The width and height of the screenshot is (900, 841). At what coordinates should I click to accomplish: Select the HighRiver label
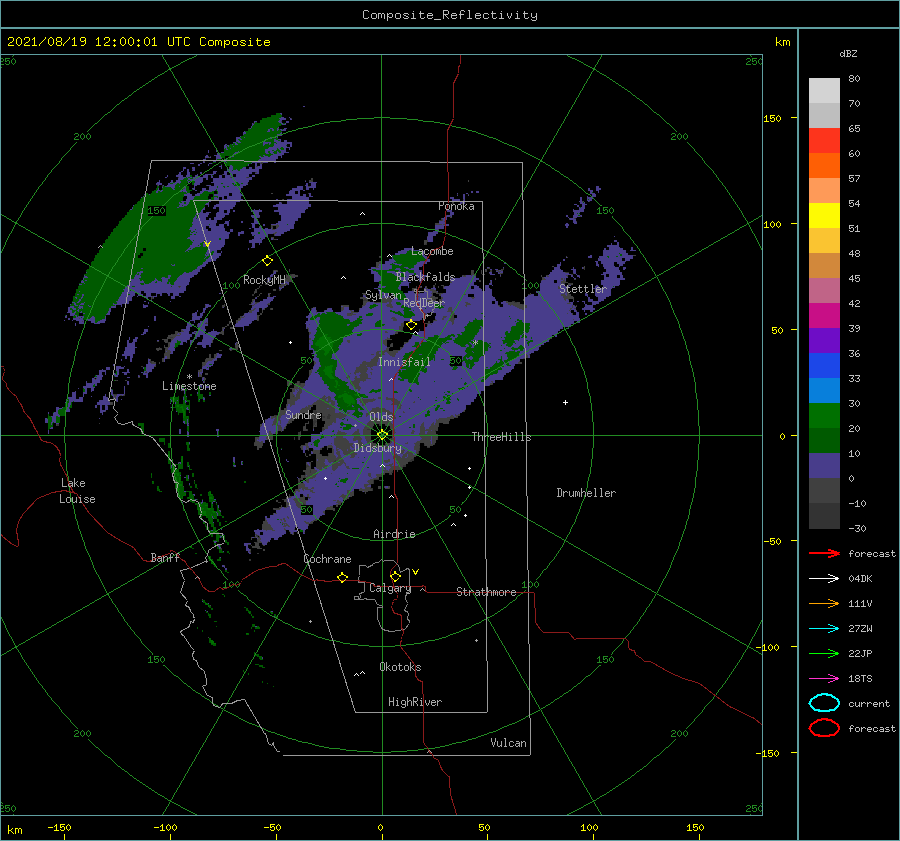point(414,702)
